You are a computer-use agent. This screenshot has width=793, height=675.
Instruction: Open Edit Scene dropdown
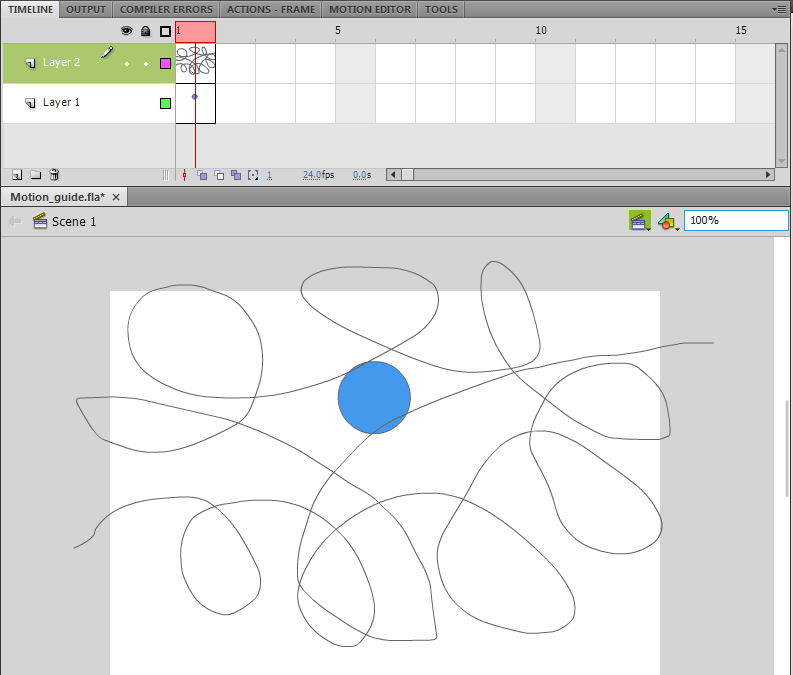(640, 221)
